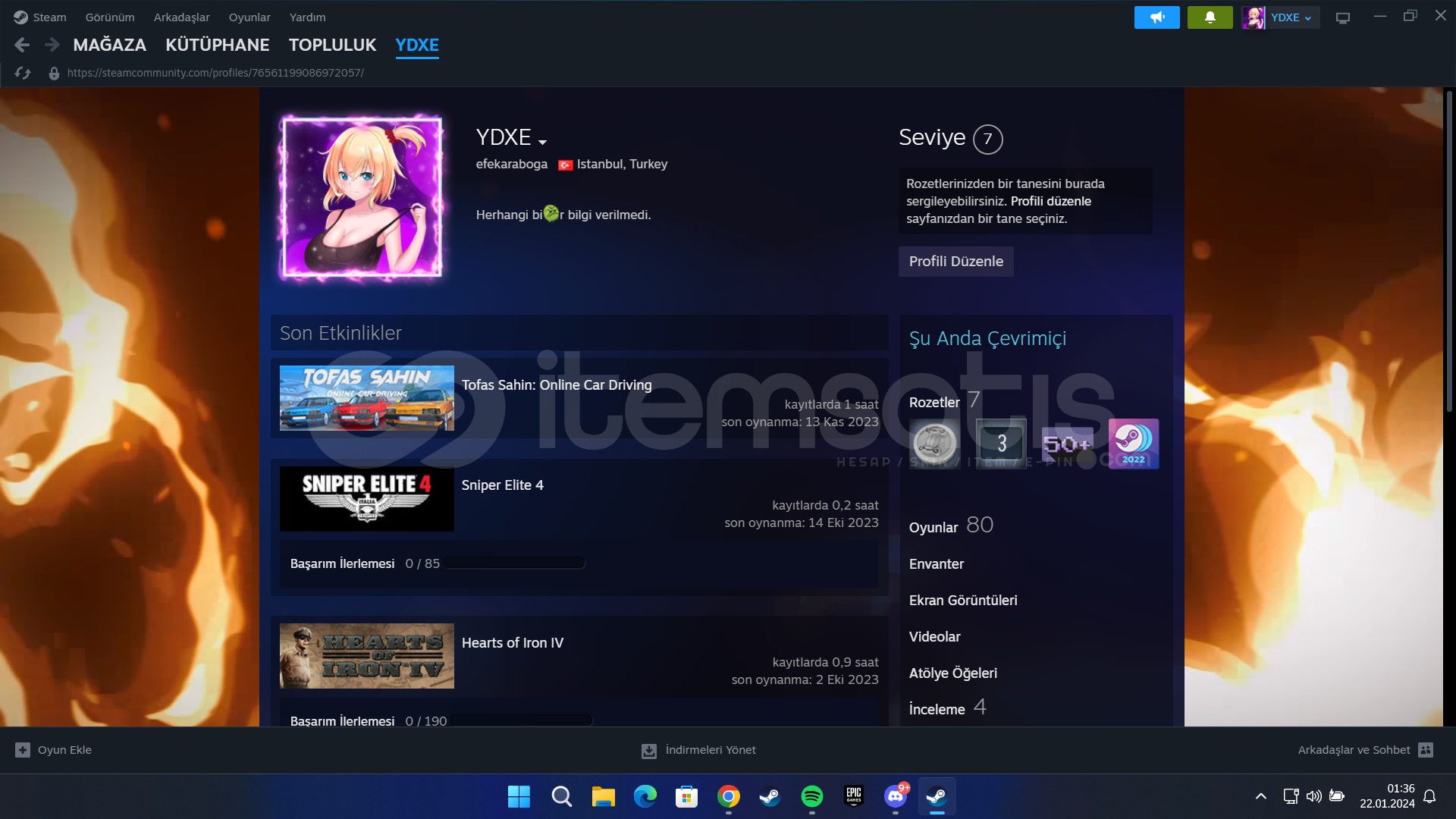The image size is (1456, 819).
Task: Switch to the TOPLULUK tab
Action: tap(332, 45)
